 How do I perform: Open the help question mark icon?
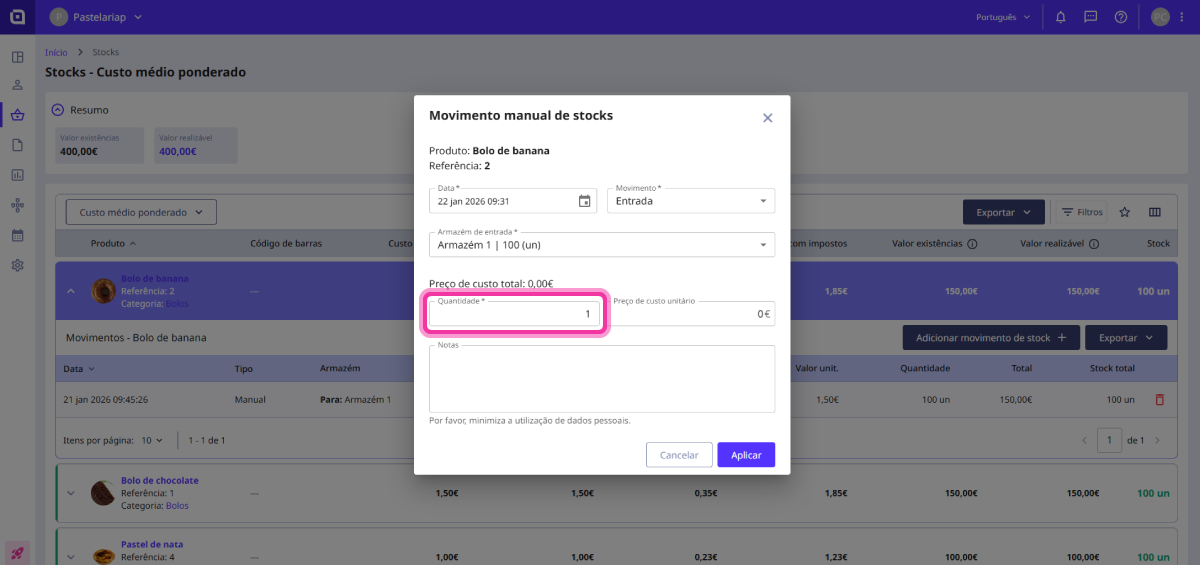pyautogui.click(x=1120, y=17)
